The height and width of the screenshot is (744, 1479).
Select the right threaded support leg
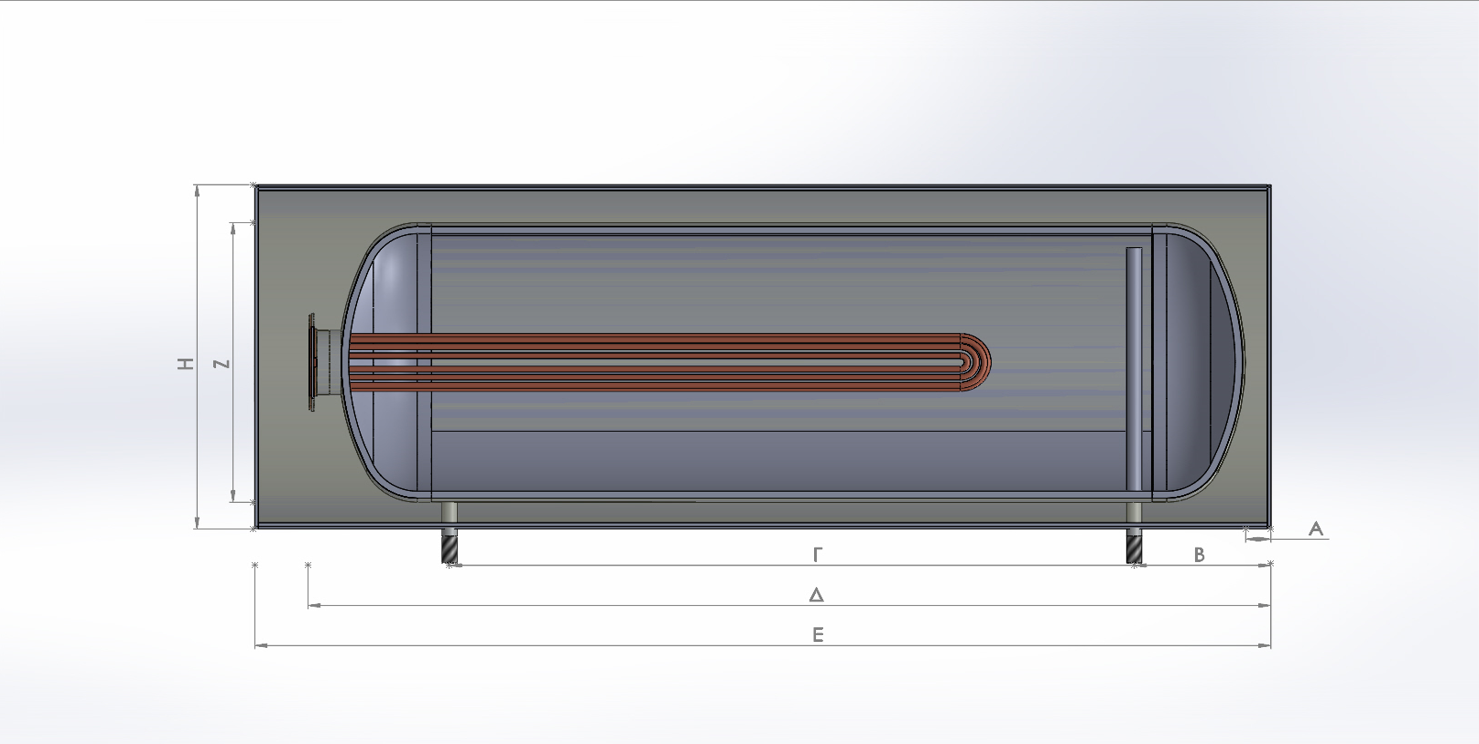[1134, 546]
